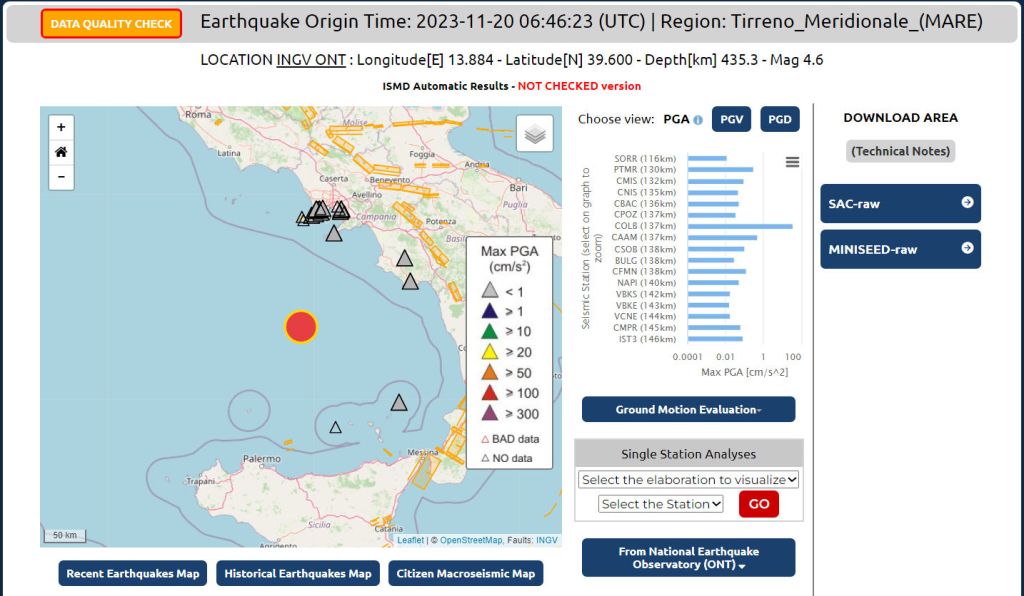Click the PGA info icon
This screenshot has width=1024, height=596.
point(698,120)
